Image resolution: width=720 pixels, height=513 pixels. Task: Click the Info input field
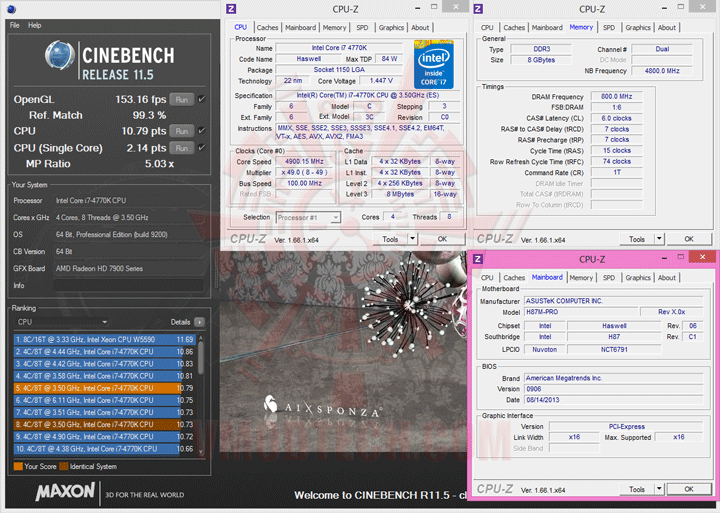coord(129,286)
